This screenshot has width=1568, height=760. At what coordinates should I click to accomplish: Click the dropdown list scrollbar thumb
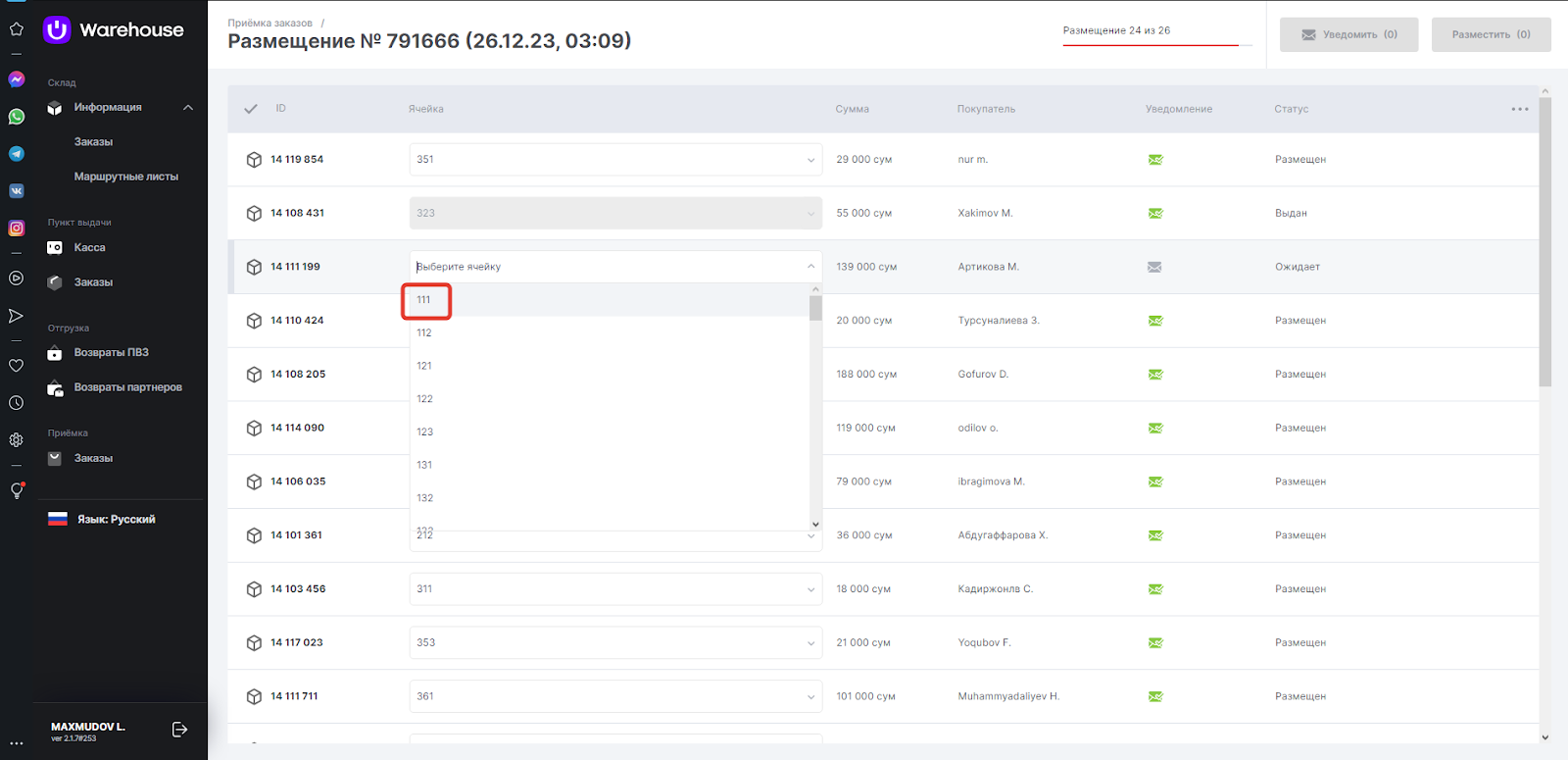(815, 308)
